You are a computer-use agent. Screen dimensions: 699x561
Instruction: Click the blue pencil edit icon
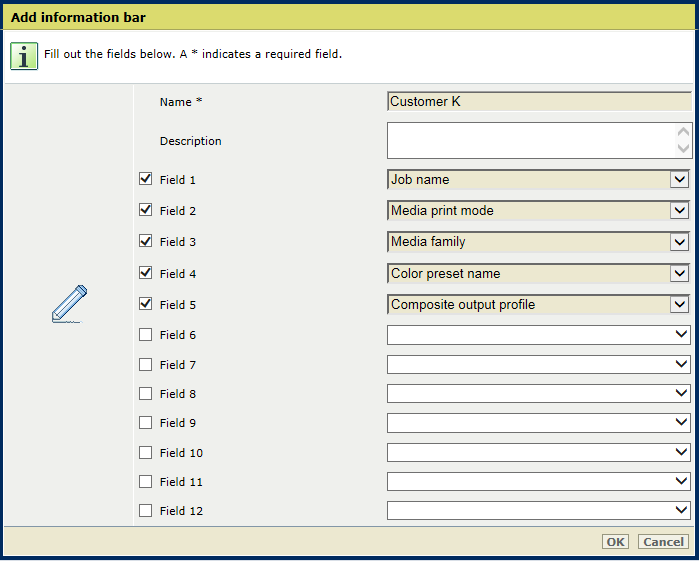pyautogui.click(x=69, y=304)
